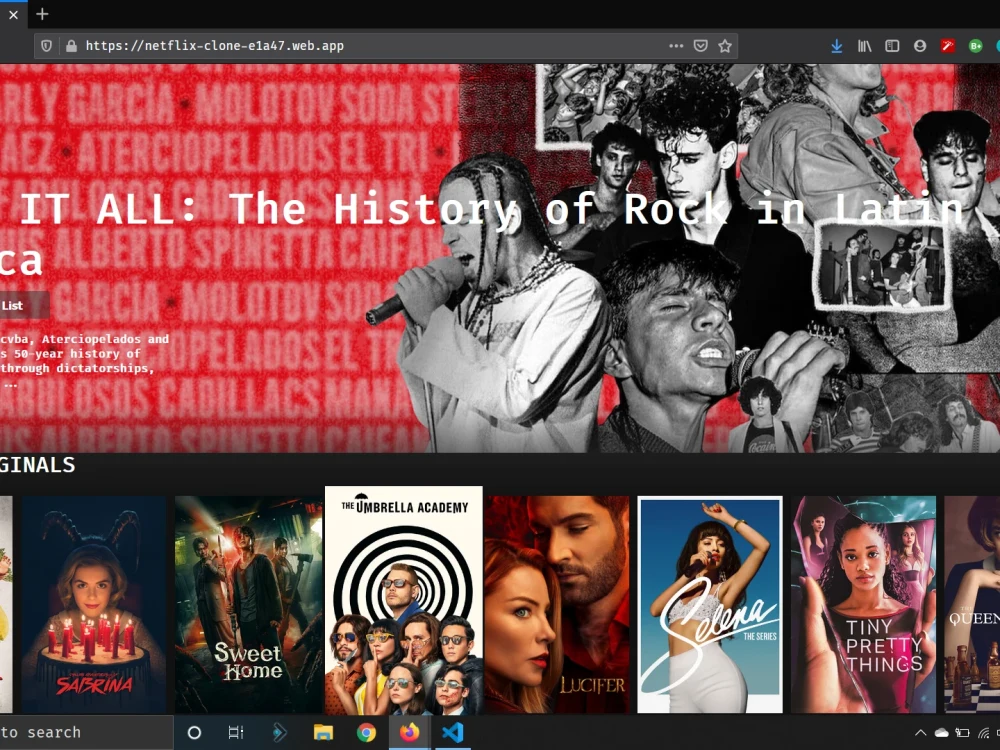The width and height of the screenshot is (1000, 750).
Task: Open OneDrive cloud icon in tray
Action: pos(941,733)
